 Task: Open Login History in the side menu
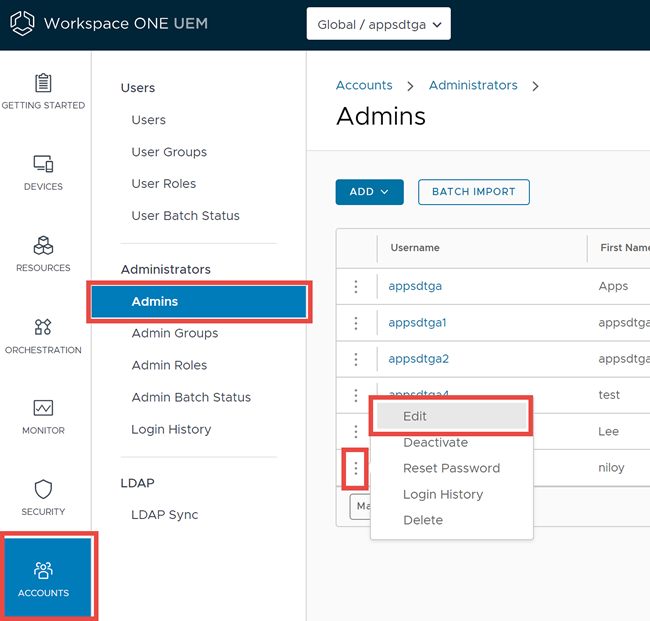coord(171,429)
